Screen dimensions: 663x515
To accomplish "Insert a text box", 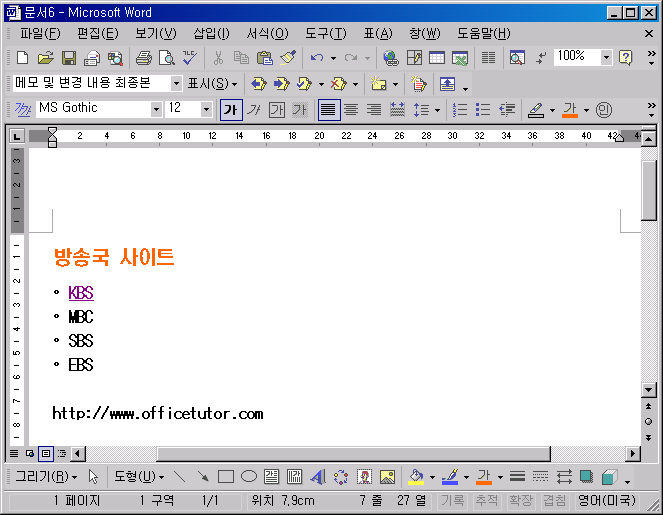I will click(x=271, y=477).
